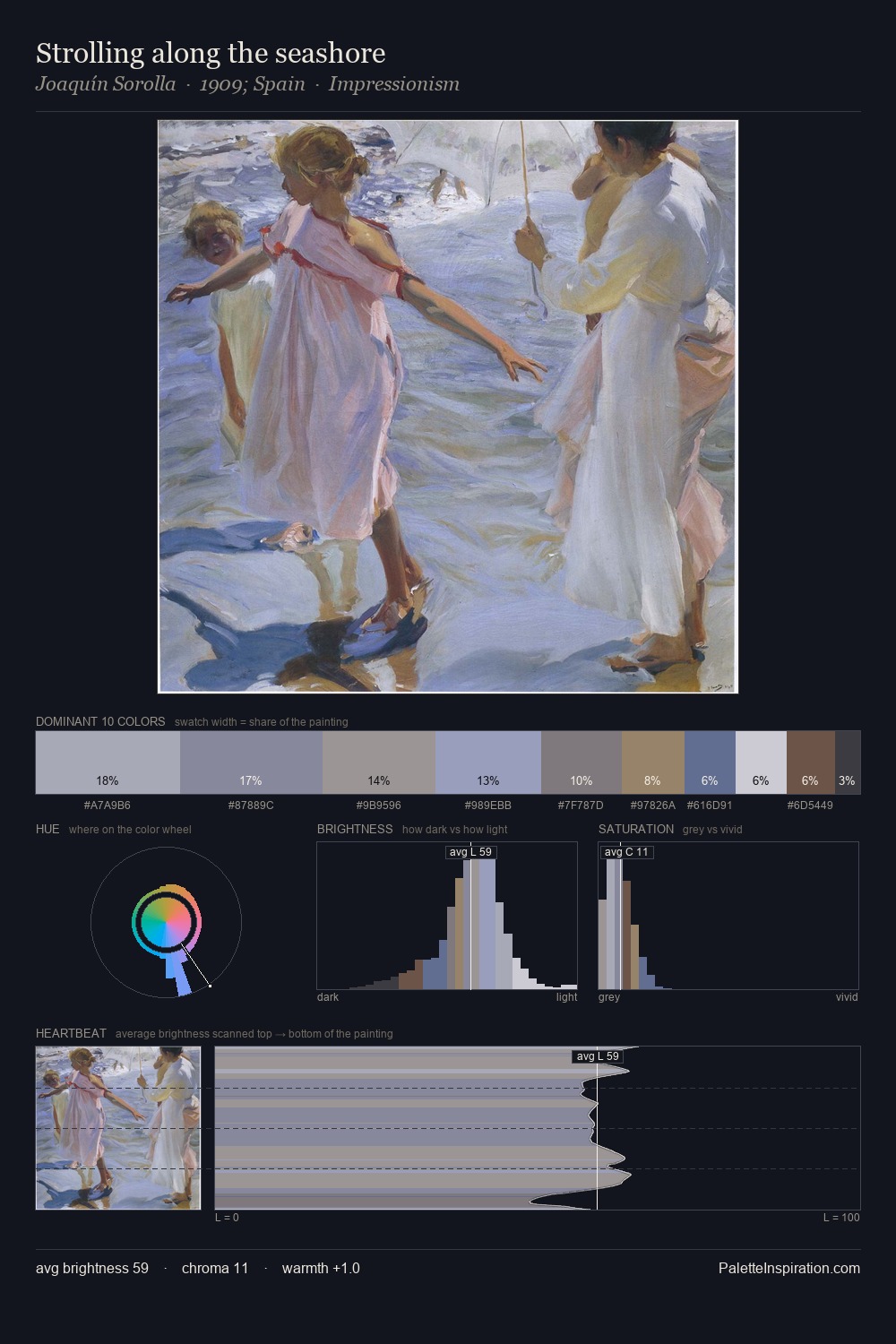
Task: Click the HUE section heading
Action: (47, 829)
